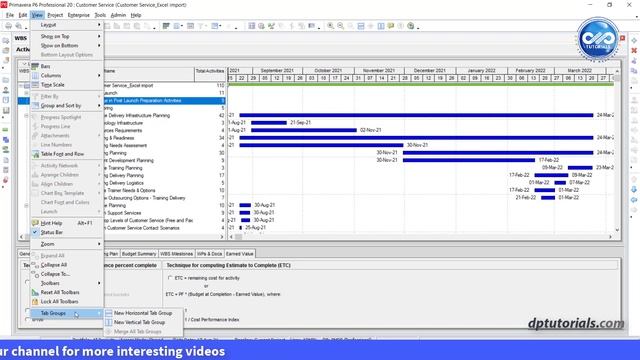Switch to the Budget Summary tab

139,254
